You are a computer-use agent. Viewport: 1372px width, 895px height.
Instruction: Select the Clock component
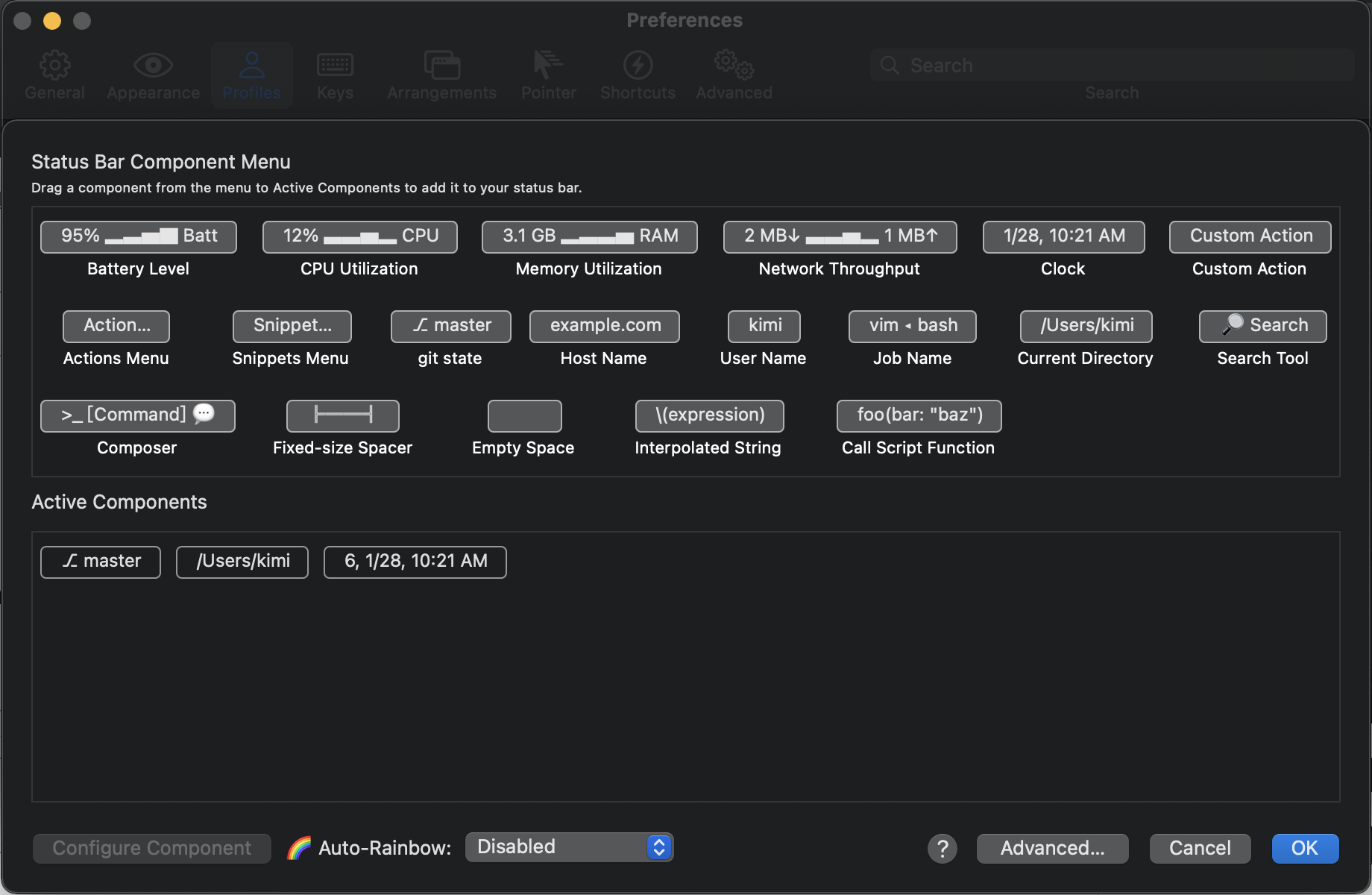click(x=1063, y=236)
